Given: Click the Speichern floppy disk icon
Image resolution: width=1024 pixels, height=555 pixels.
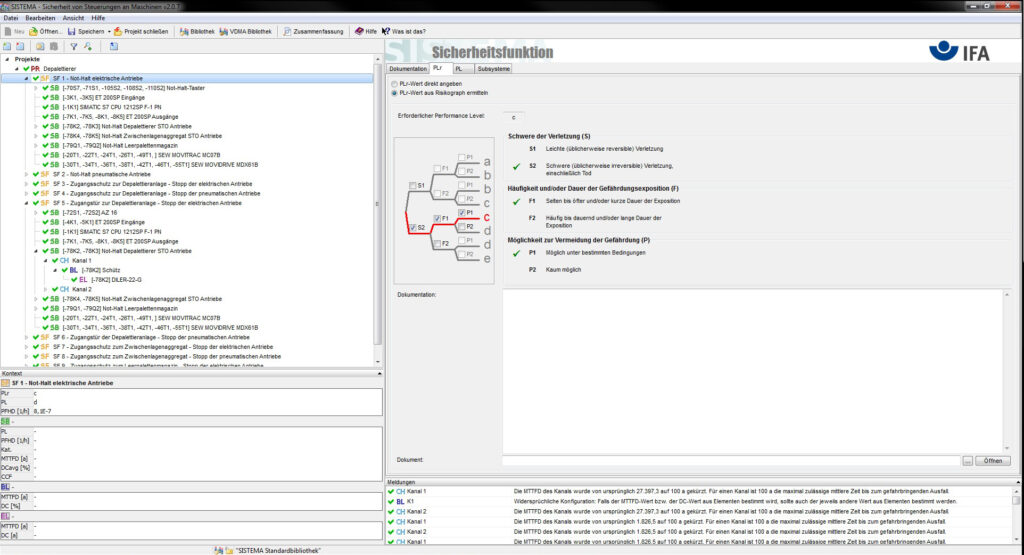Looking at the screenshot, I should [71, 31].
